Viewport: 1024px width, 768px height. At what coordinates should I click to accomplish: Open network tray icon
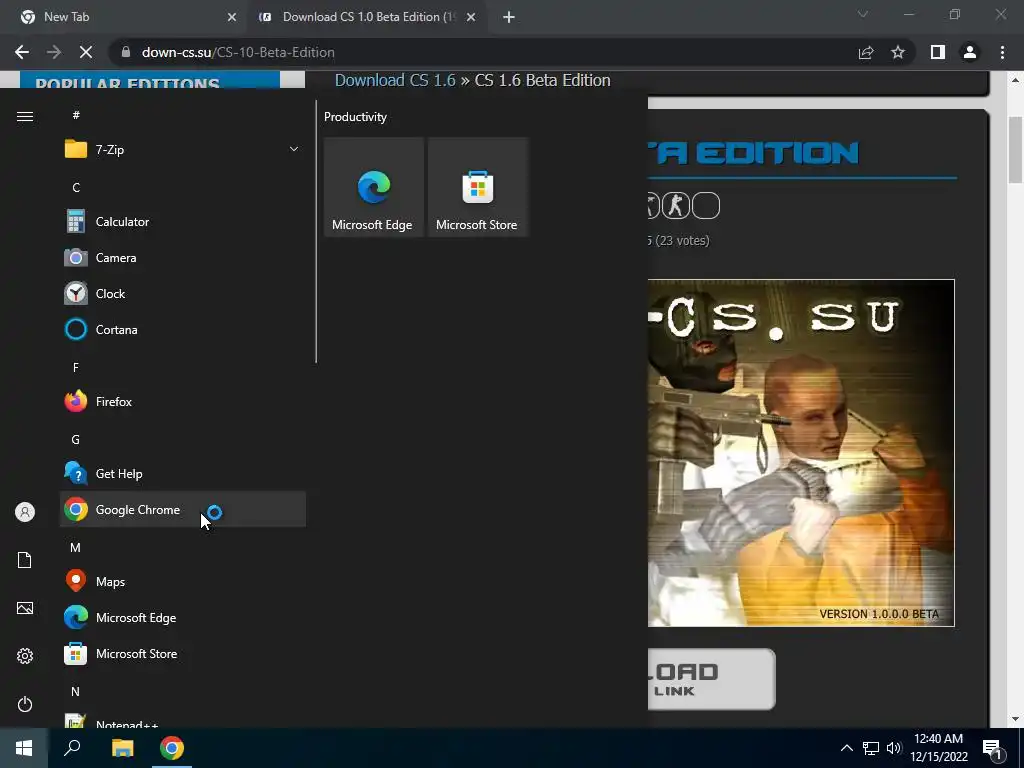click(x=871, y=748)
